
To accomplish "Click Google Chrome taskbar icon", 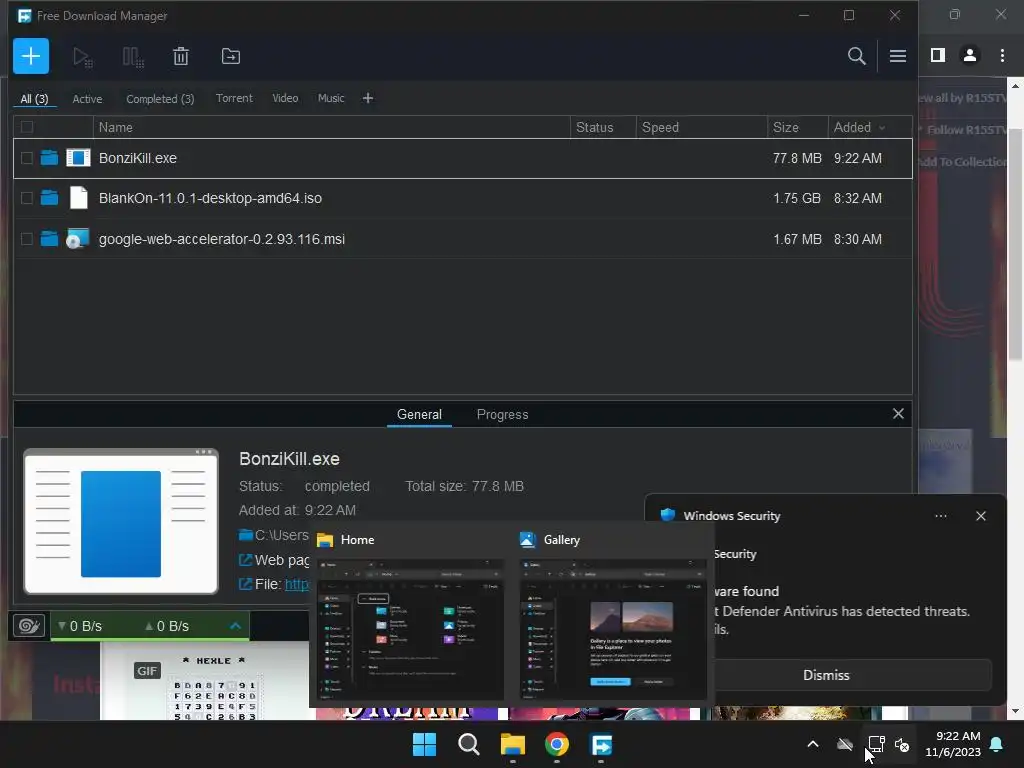I will coord(556,744).
